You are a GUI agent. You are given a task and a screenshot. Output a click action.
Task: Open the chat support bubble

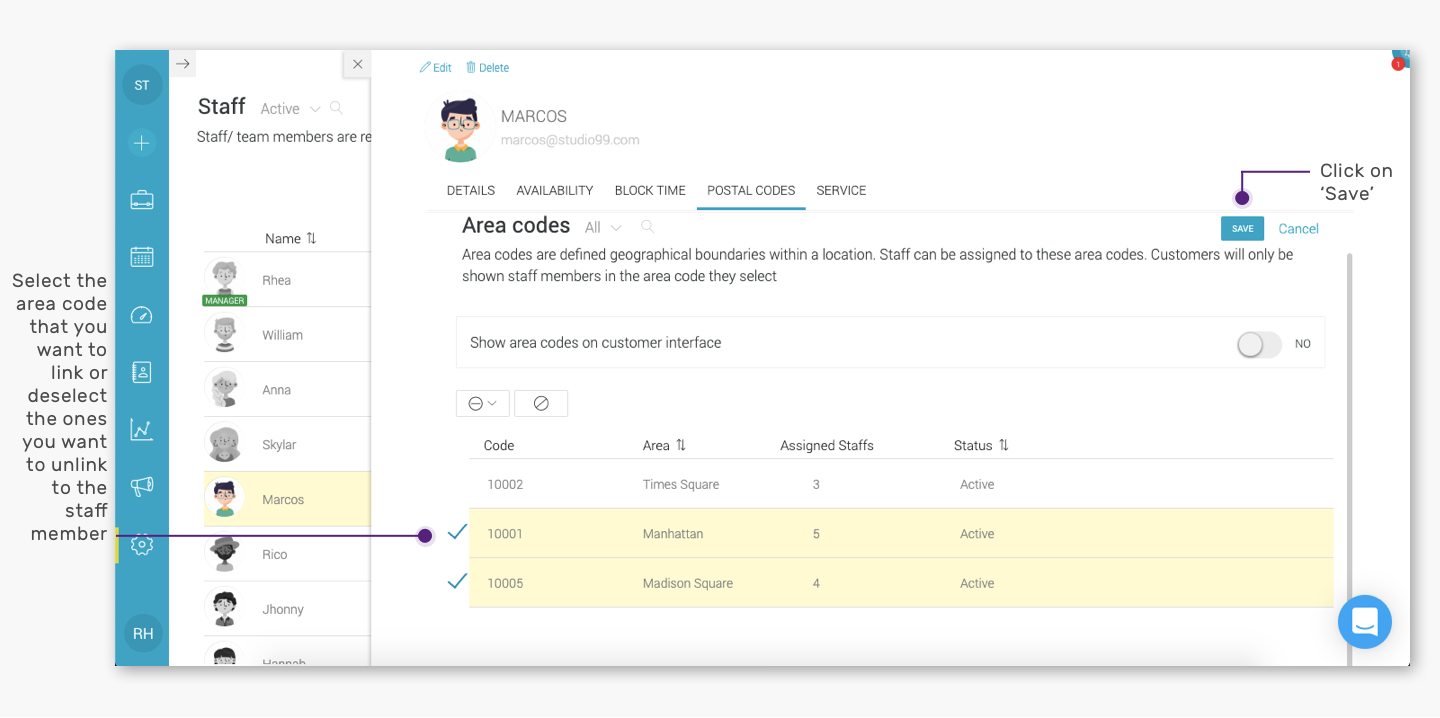1365,622
